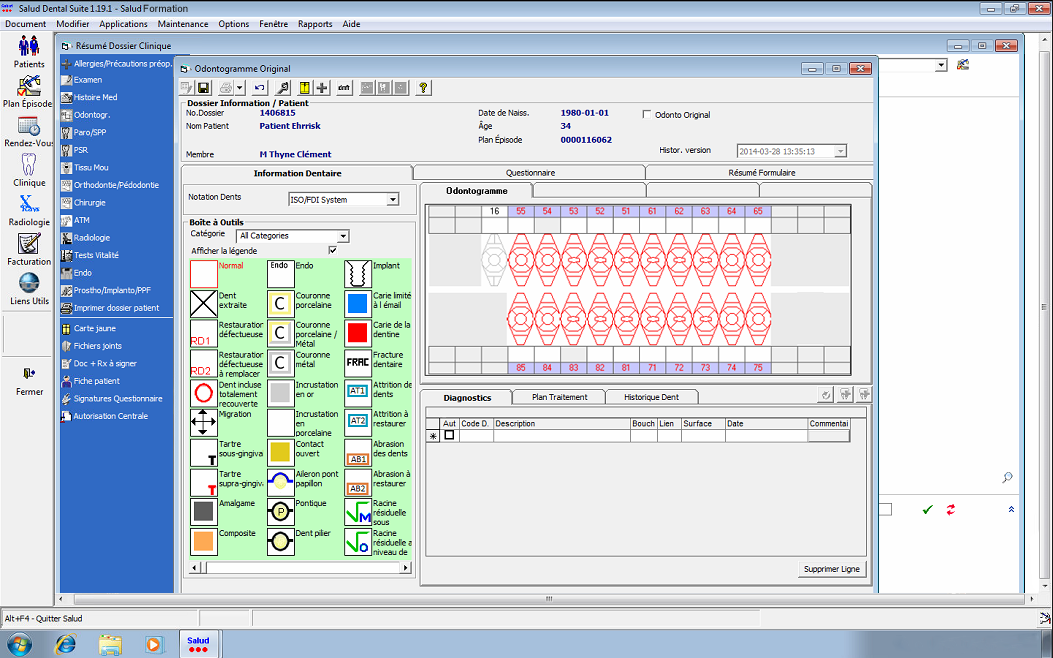Click the yellow notebook toolbar icon
Screen dimensions: 1053x658
[305, 88]
